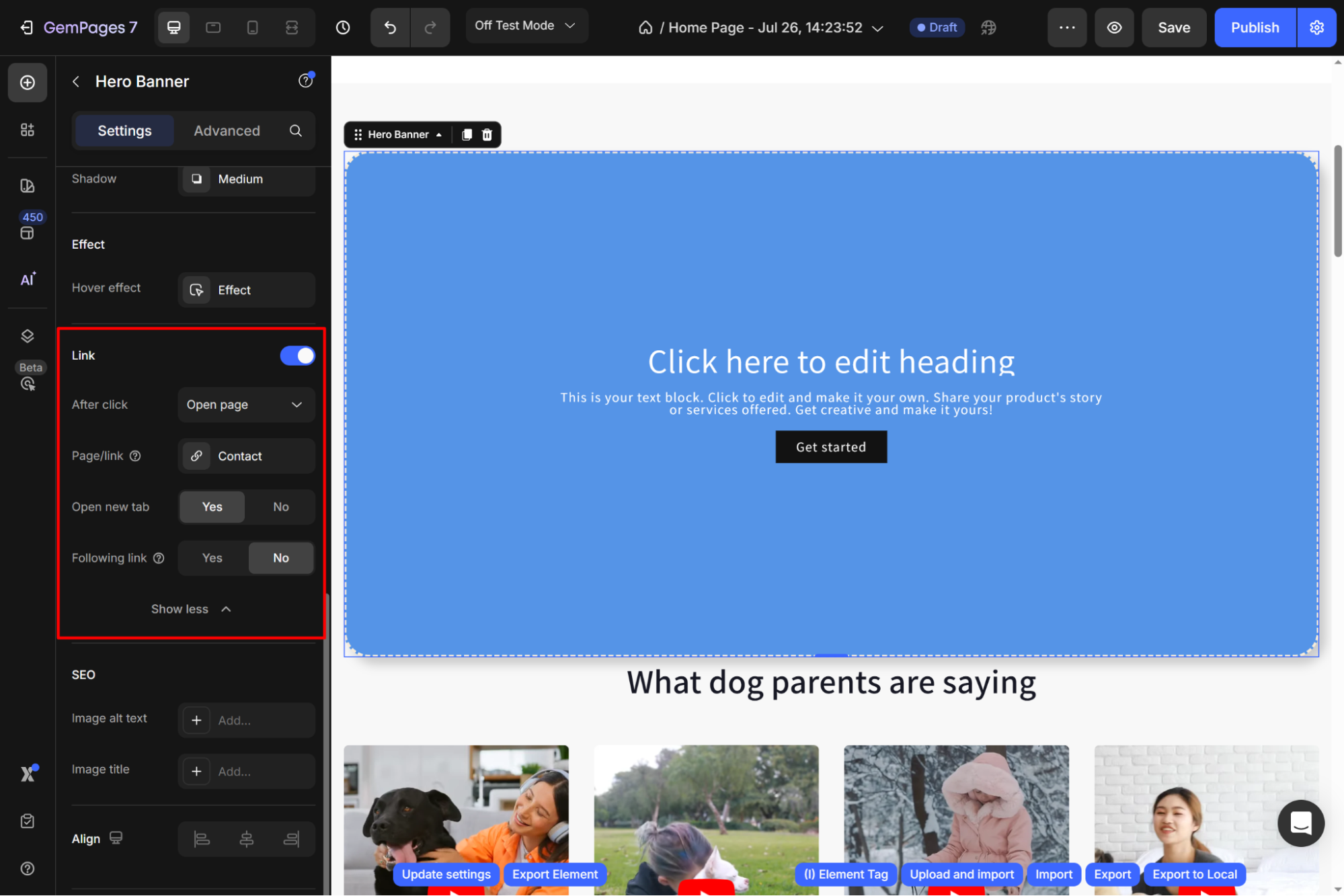
Task: Open the layers icon in the left sidebar
Action: pos(27,336)
